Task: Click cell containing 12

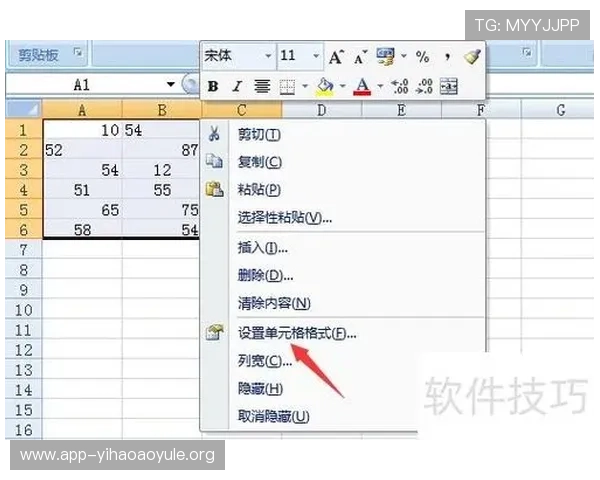Action: pos(161,170)
